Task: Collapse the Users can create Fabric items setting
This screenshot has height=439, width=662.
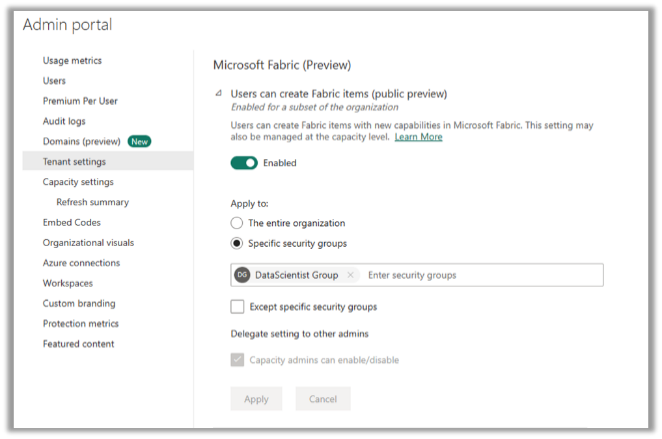Action: pyautogui.click(x=218, y=93)
